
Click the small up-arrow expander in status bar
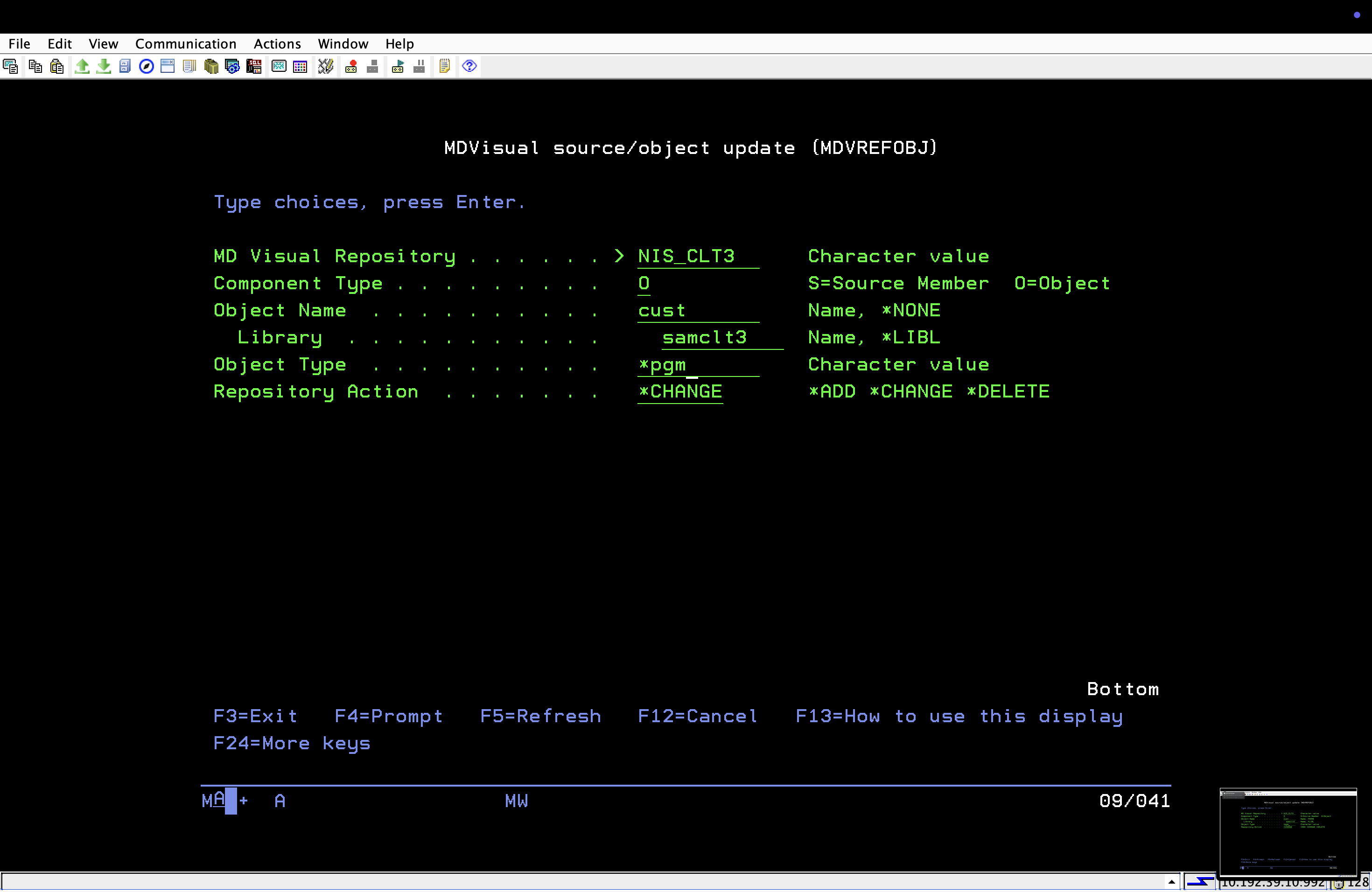click(x=1171, y=882)
